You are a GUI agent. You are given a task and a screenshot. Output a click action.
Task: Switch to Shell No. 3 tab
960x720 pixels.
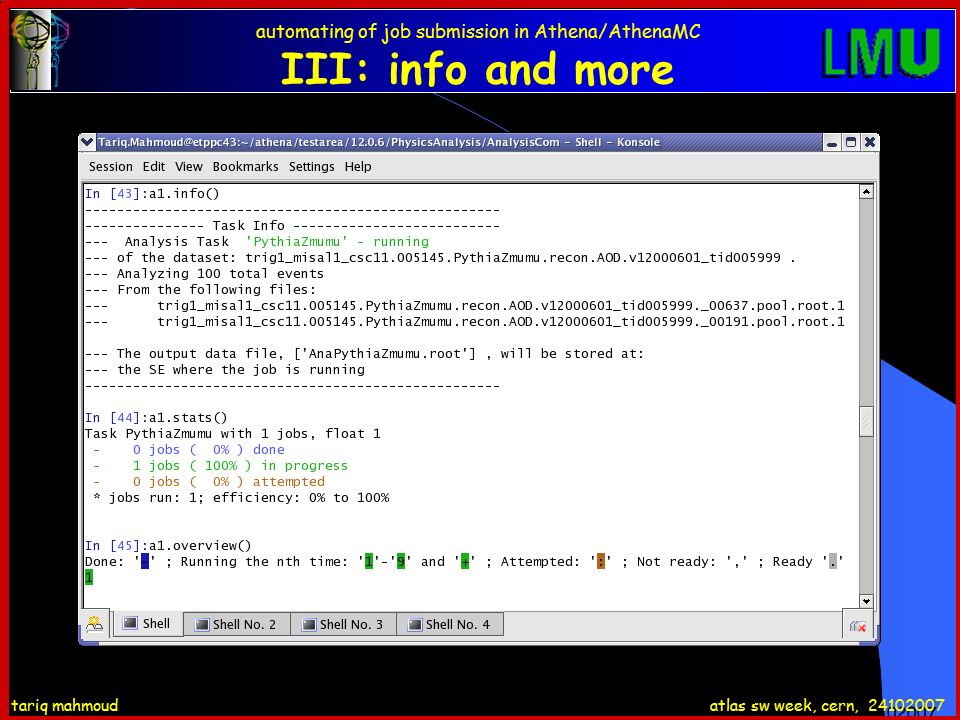click(343, 624)
